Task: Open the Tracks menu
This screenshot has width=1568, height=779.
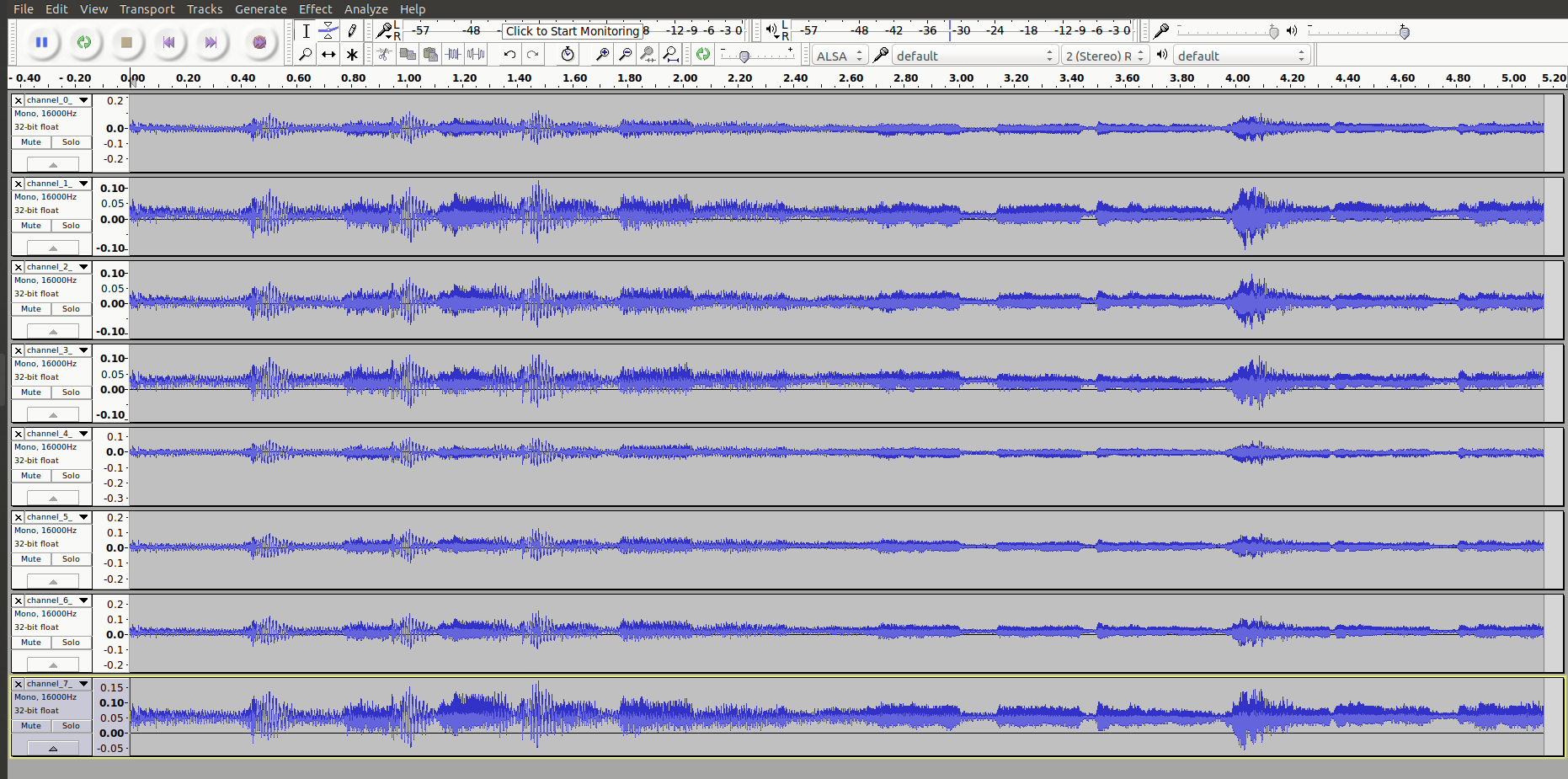Action: pos(205,8)
